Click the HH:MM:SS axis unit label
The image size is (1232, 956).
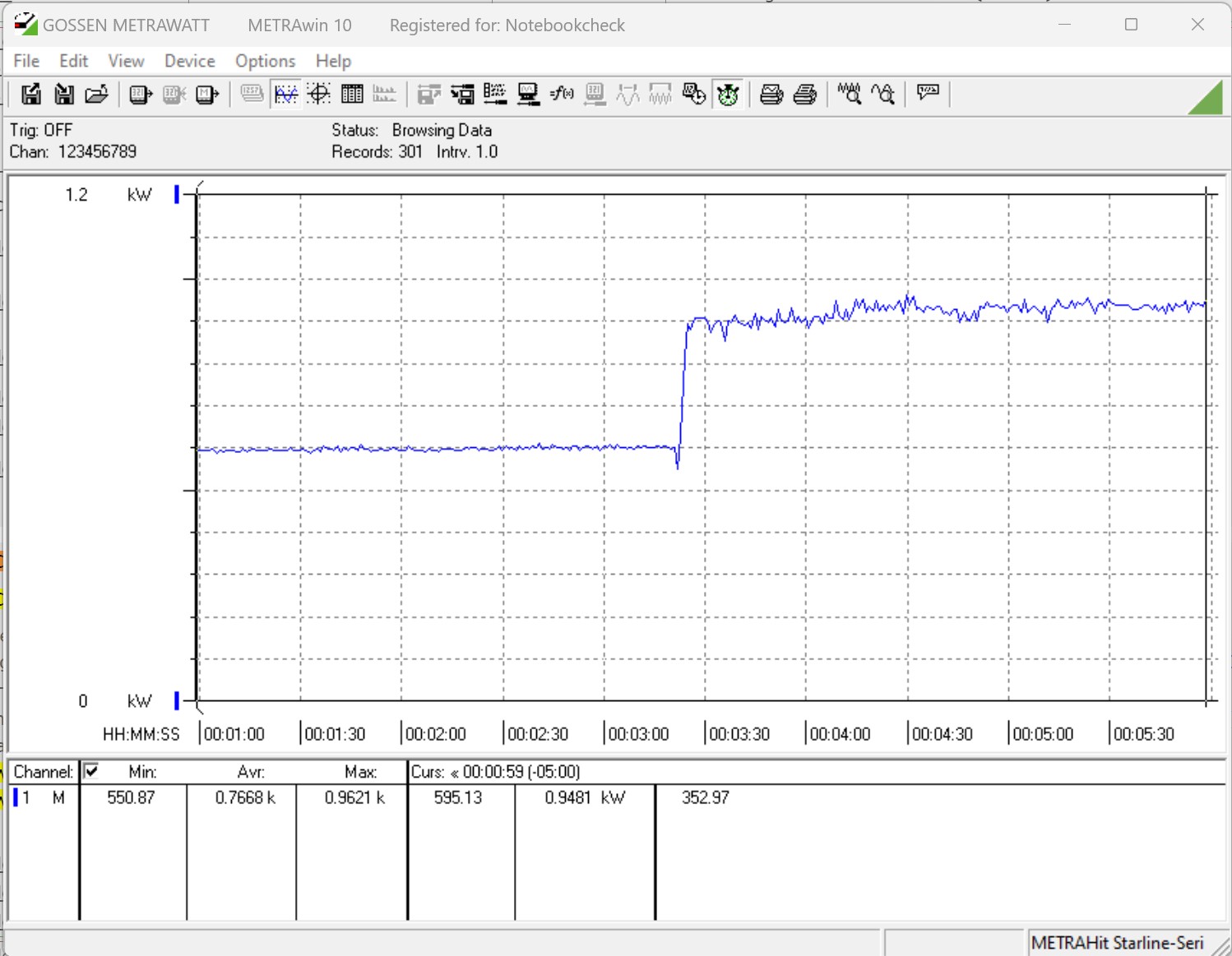[x=141, y=734]
